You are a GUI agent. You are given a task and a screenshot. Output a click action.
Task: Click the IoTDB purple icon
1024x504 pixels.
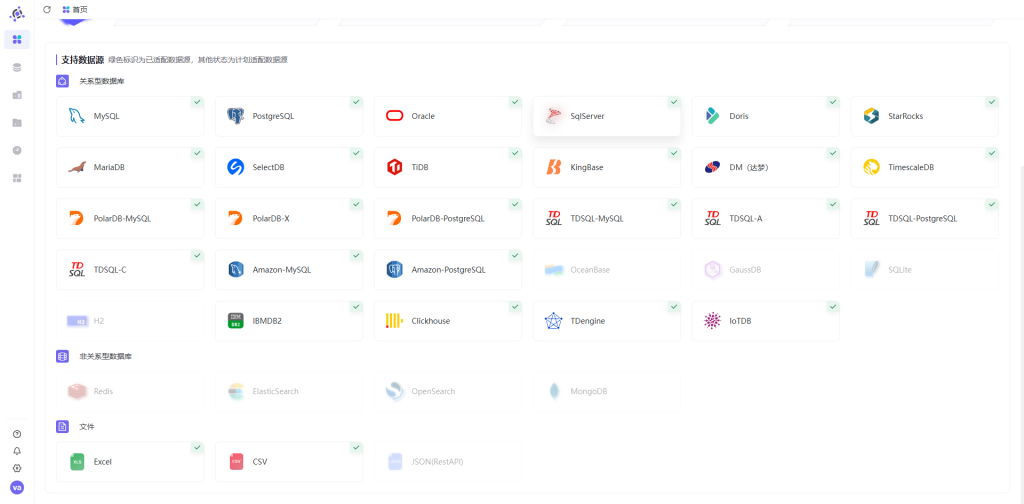712,321
